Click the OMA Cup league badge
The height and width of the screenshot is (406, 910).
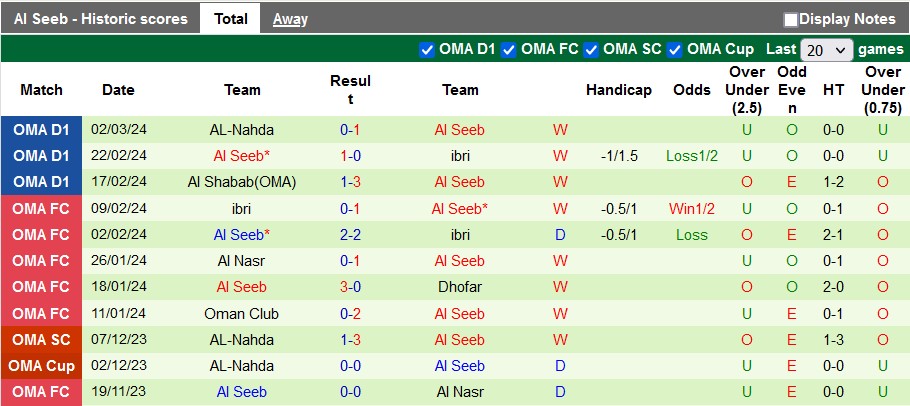[x=41, y=366]
